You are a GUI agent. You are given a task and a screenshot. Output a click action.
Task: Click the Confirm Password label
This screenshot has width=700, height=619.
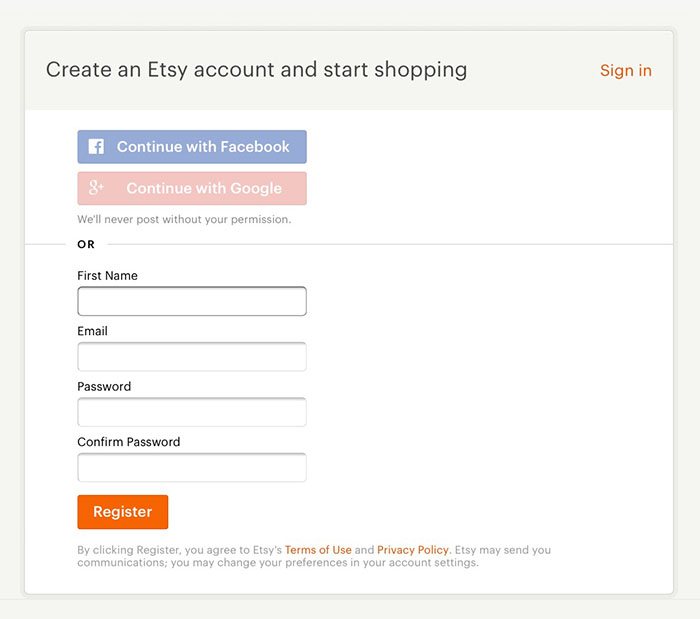click(129, 442)
